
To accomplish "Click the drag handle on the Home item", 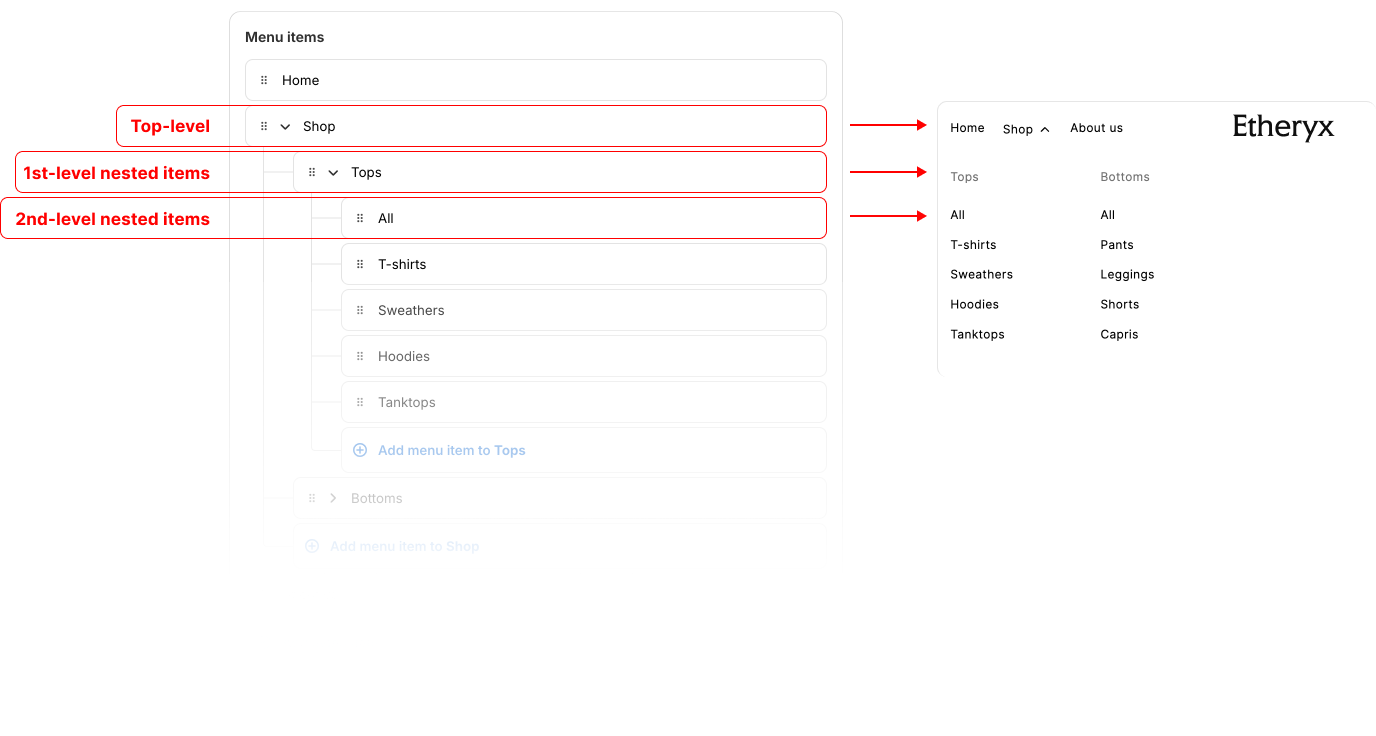I will pyautogui.click(x=264, y=80).
